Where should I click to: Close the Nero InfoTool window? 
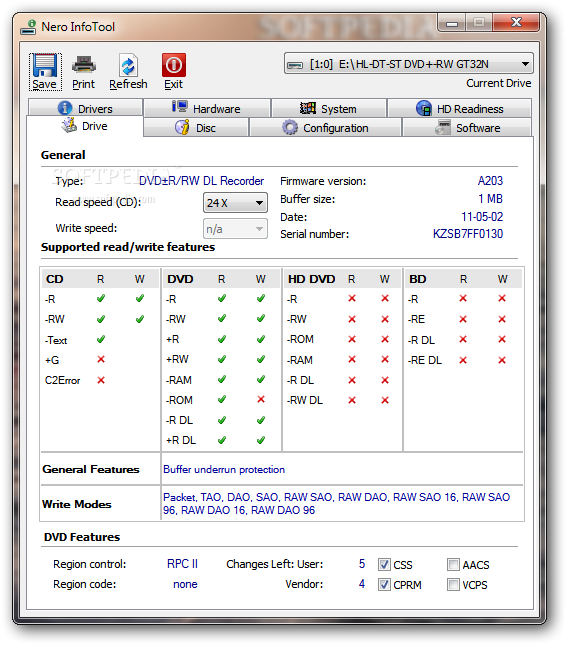pos(516,23)
